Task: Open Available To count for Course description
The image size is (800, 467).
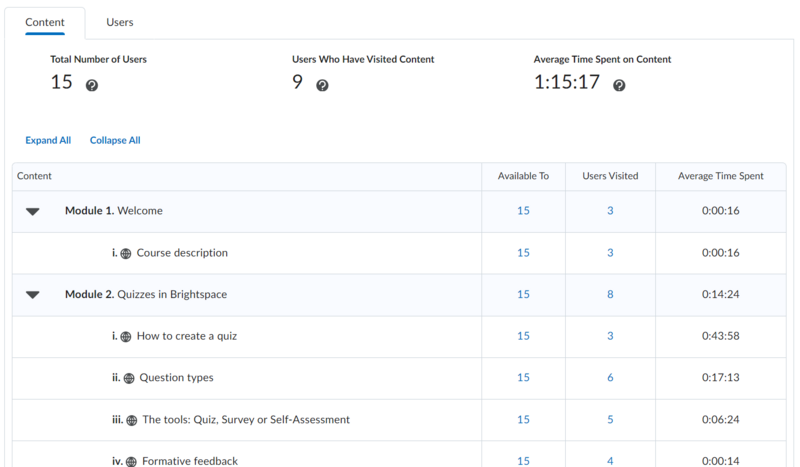Action: coord(523,253)
